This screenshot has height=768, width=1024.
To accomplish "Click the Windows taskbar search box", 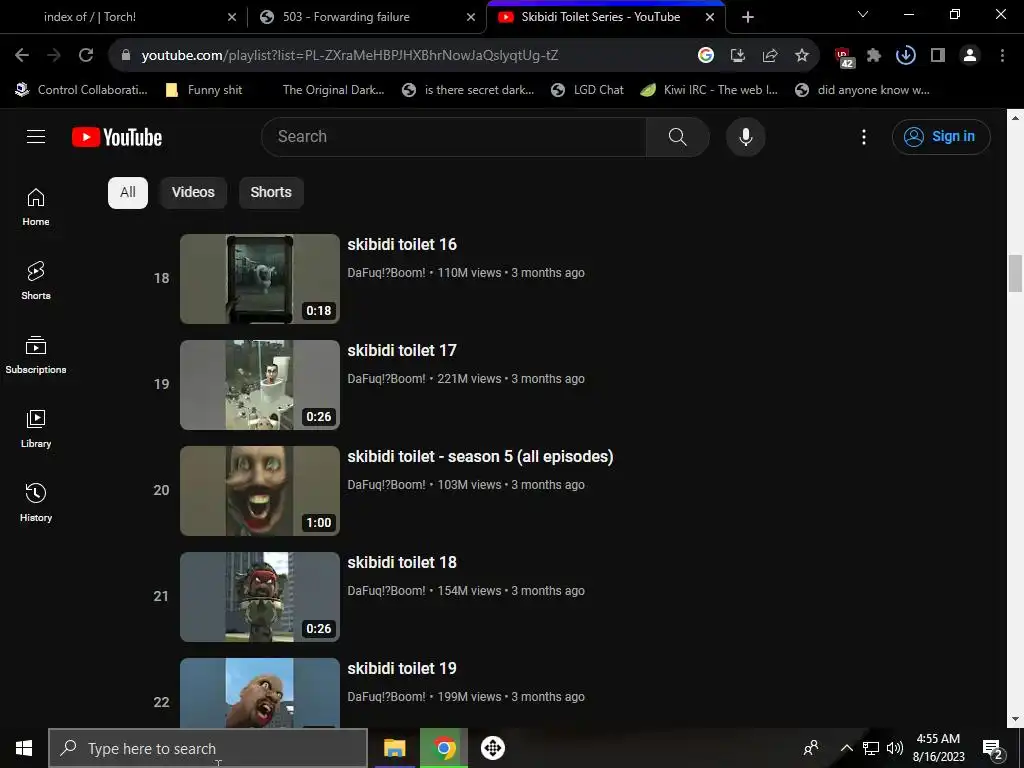I will [208, 748].
